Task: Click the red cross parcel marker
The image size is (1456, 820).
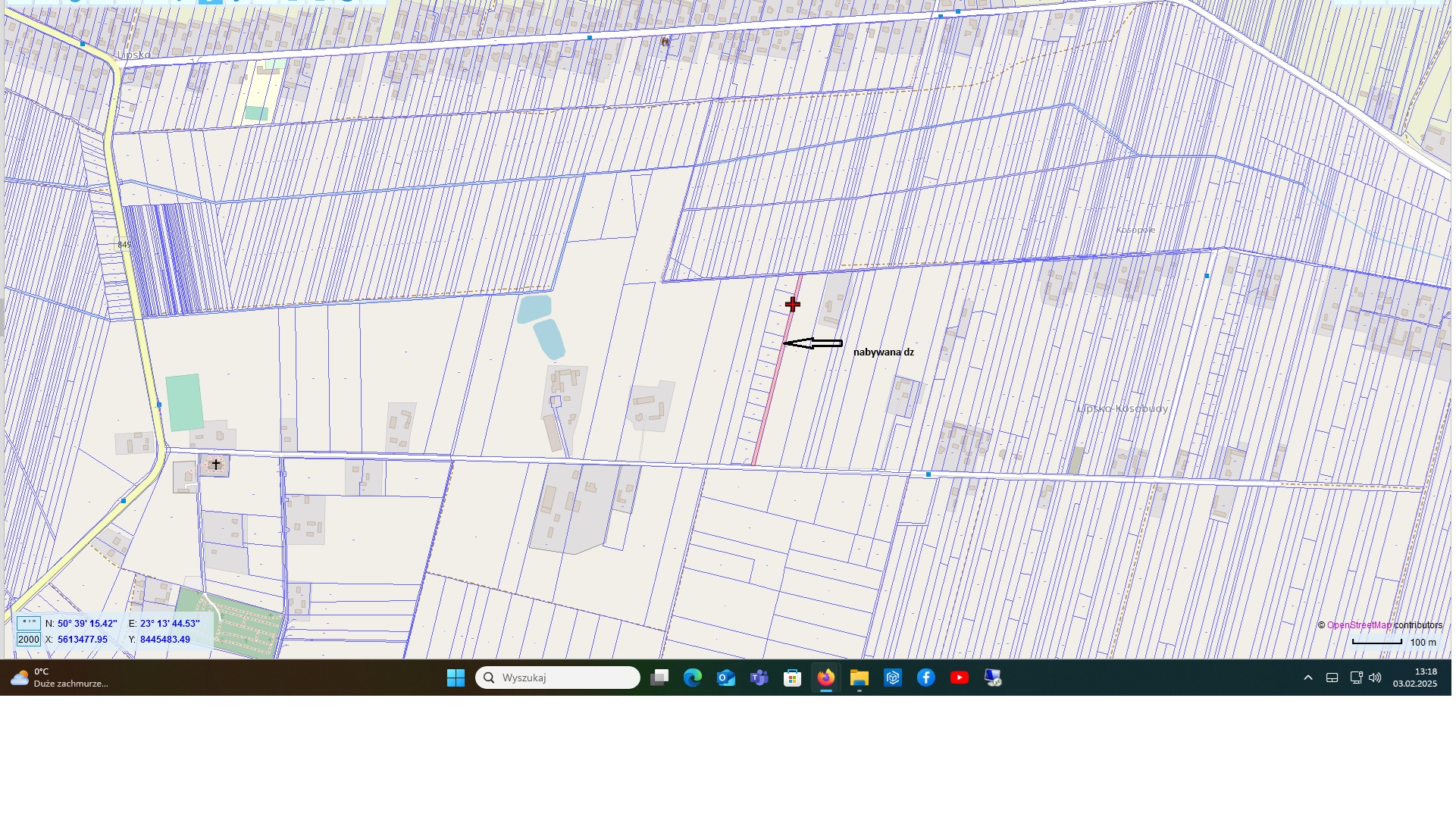Action: tap(792, 304)
